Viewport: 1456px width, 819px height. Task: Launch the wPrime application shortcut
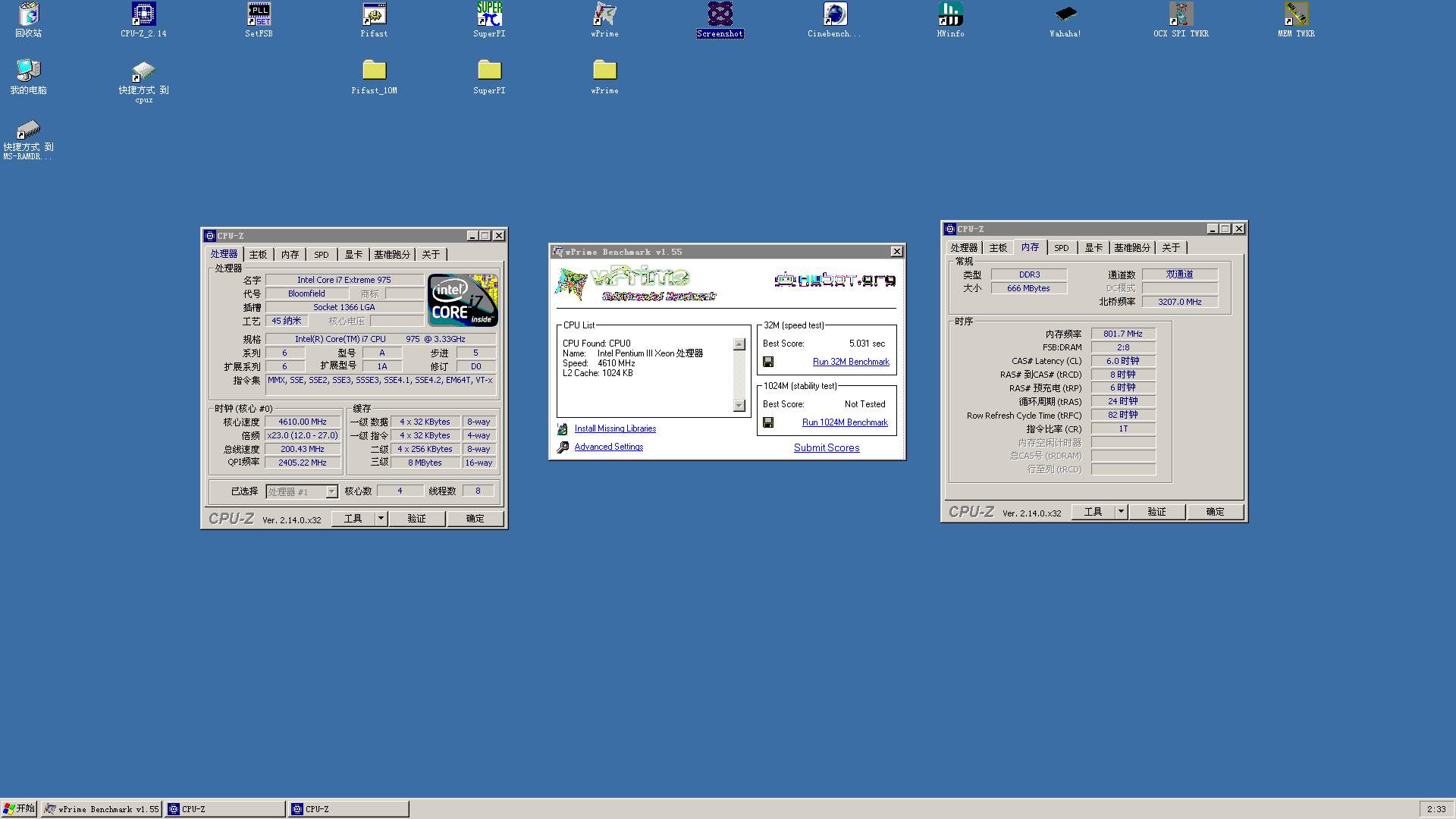[x=604, y=20]
